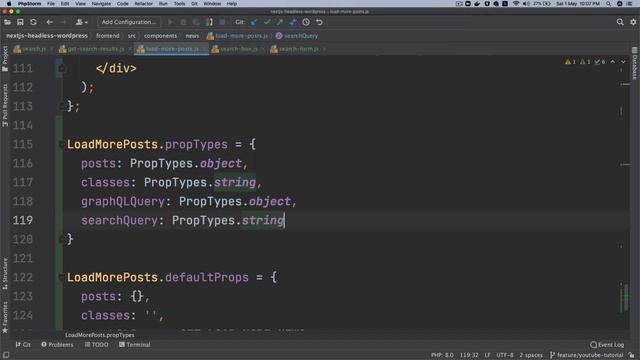Open the Database tool window sidebar
640x360 pixels.
point(635,63)
